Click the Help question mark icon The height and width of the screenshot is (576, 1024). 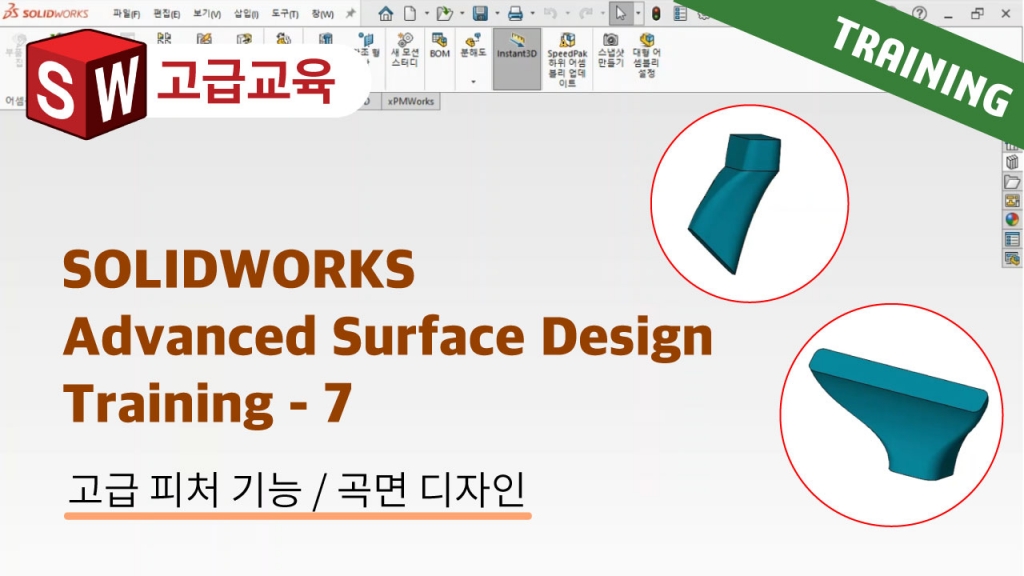pos(920,13)
